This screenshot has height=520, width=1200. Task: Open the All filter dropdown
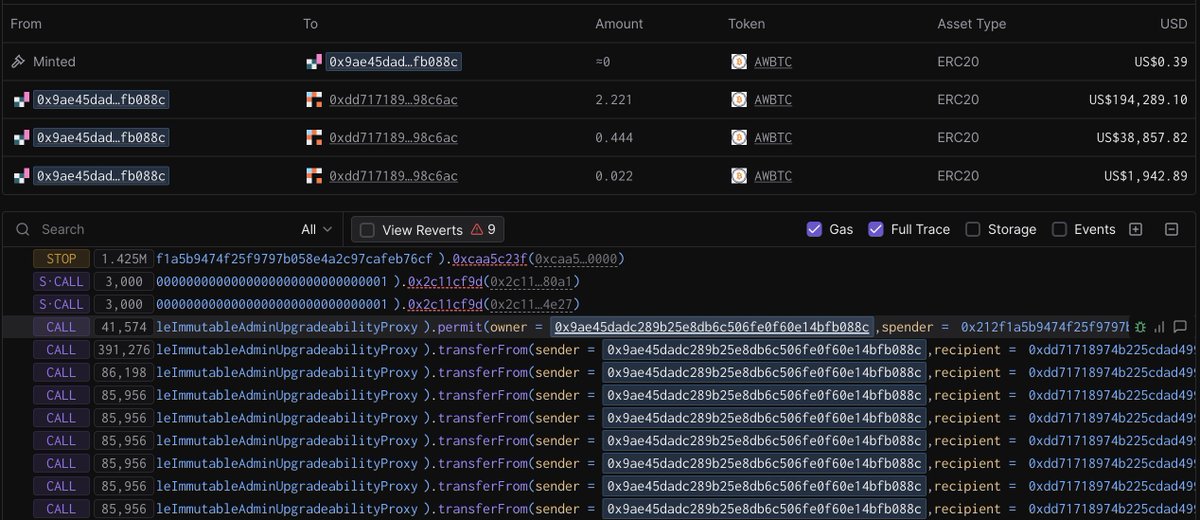click(x=316, y=230)
